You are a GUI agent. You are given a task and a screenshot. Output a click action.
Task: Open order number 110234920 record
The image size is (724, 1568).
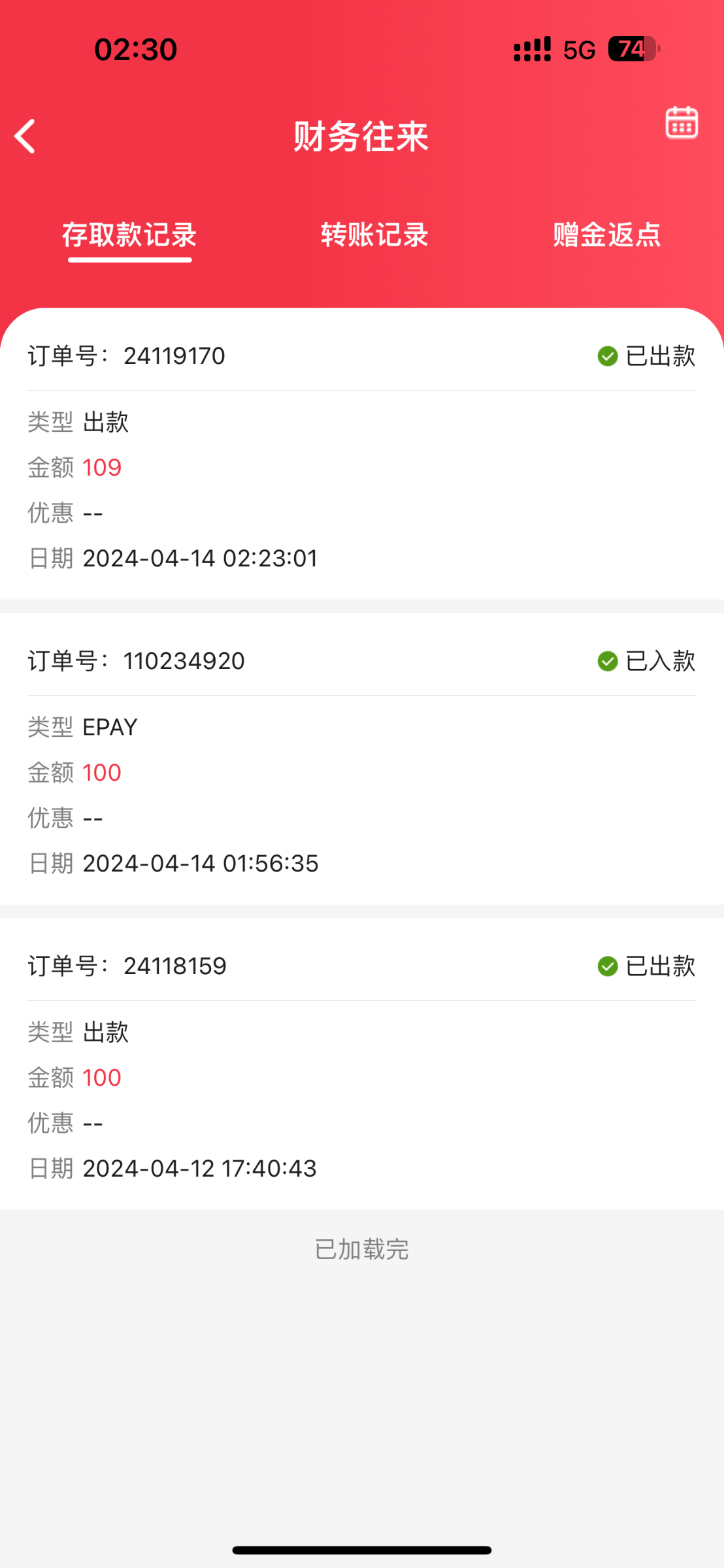pos(184,661)
